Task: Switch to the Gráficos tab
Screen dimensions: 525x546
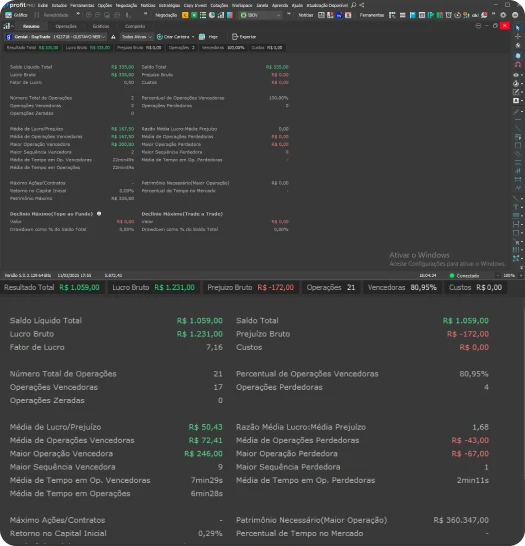Action: tap(101, 26)
